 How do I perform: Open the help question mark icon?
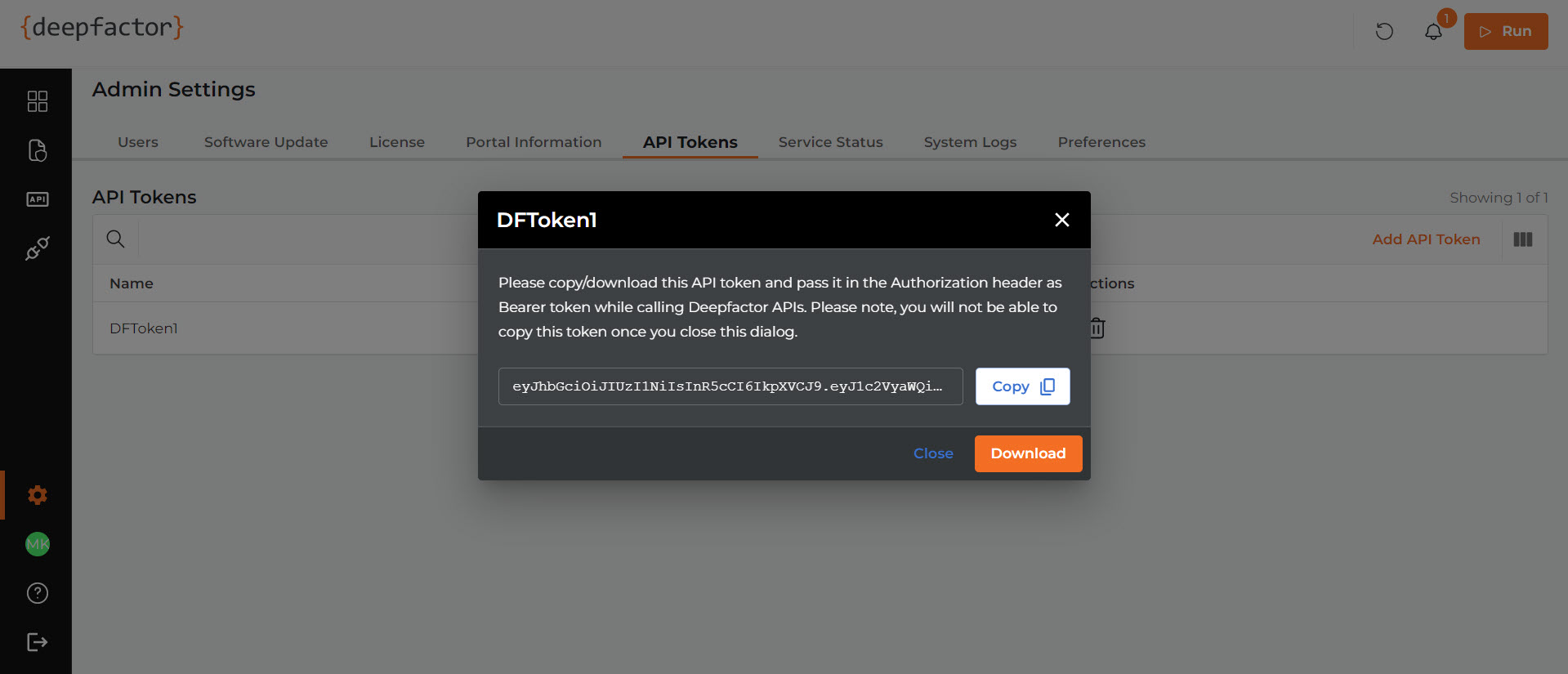point(38,593)
